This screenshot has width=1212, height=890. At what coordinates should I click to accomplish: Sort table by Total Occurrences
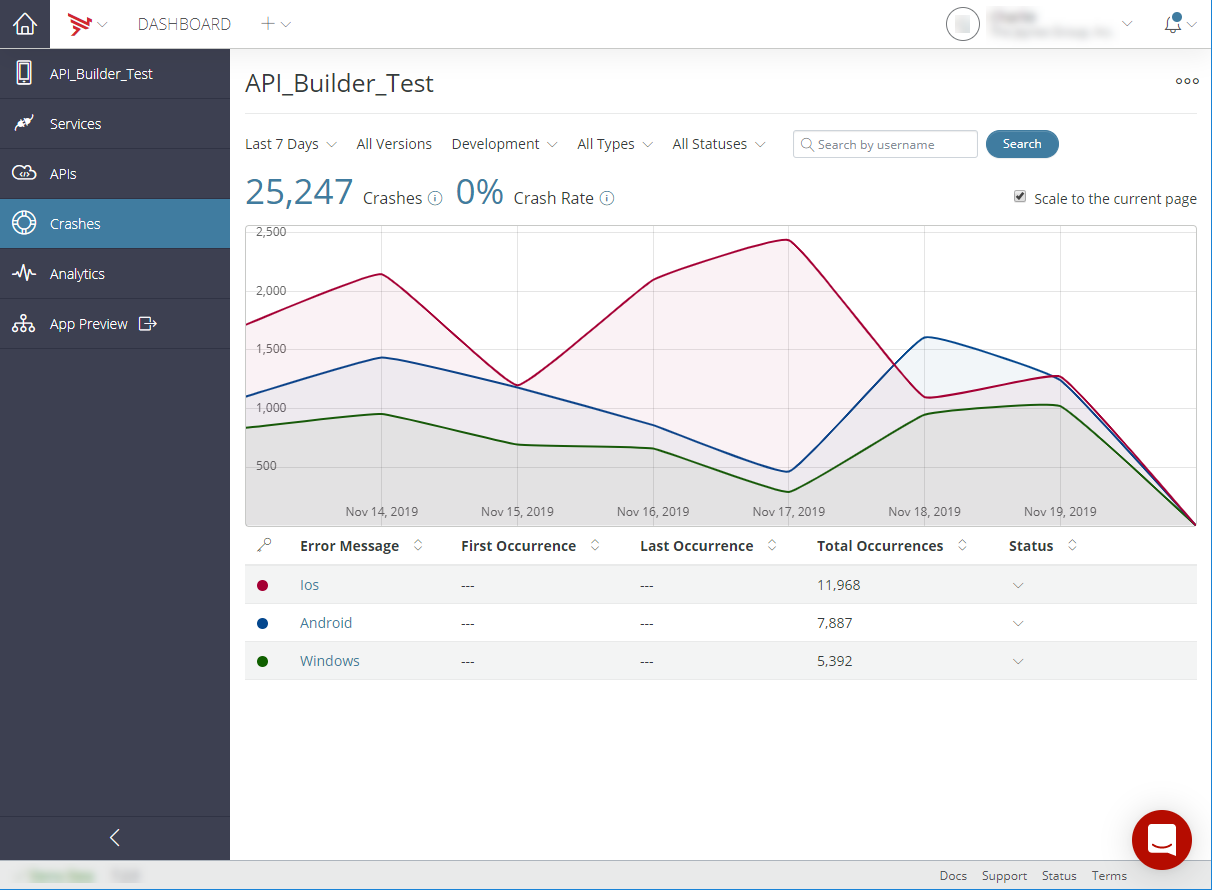(962, 546)
